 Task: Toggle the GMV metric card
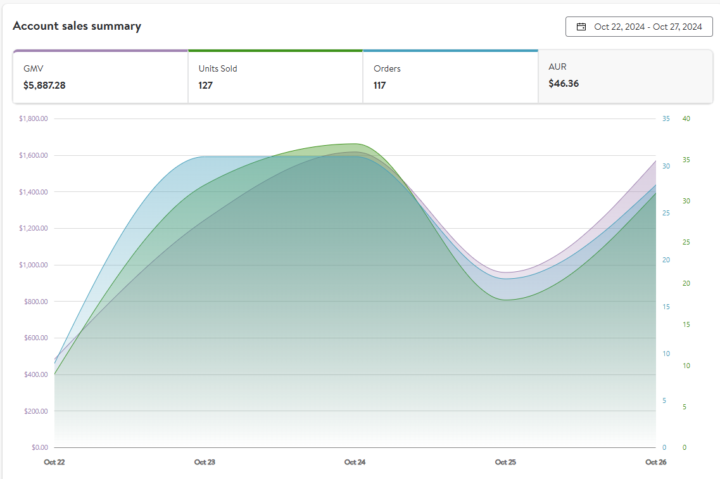pyautogui.click(x=99, y=77)
